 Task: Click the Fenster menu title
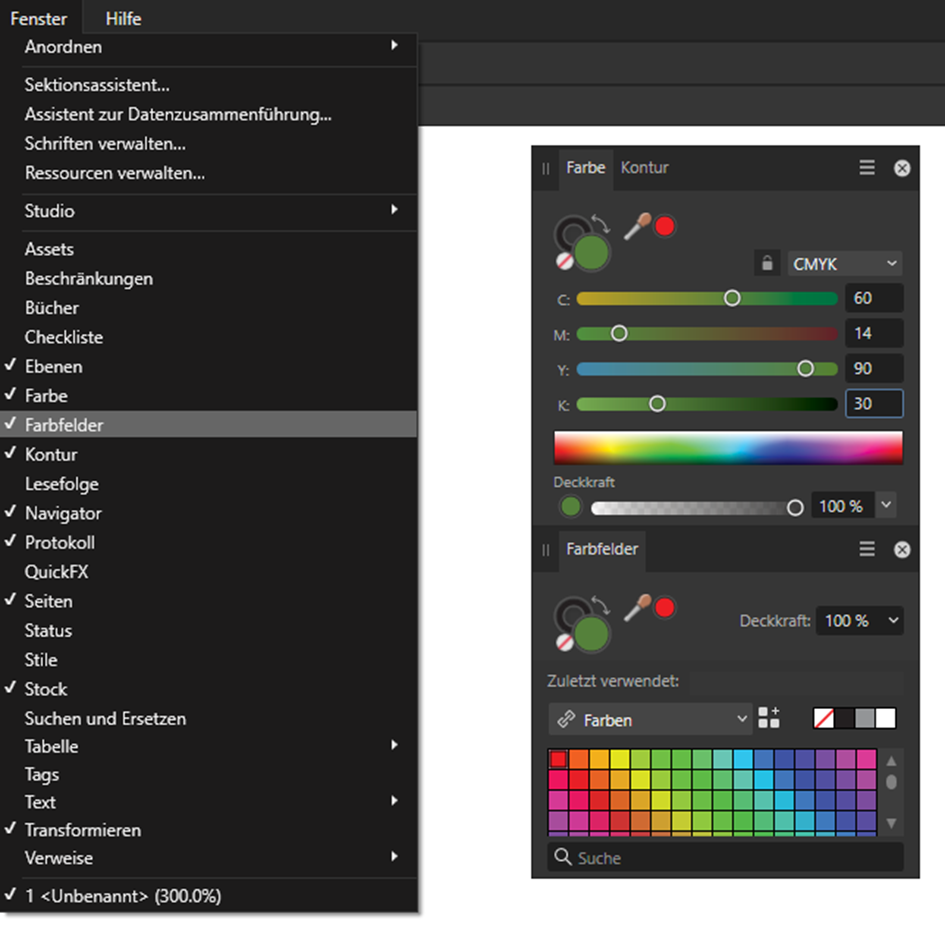point(39,19)
